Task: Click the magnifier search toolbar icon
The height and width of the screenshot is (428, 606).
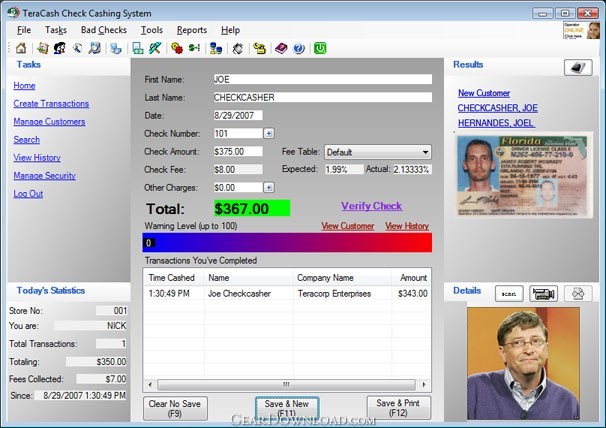Action: 78,48
